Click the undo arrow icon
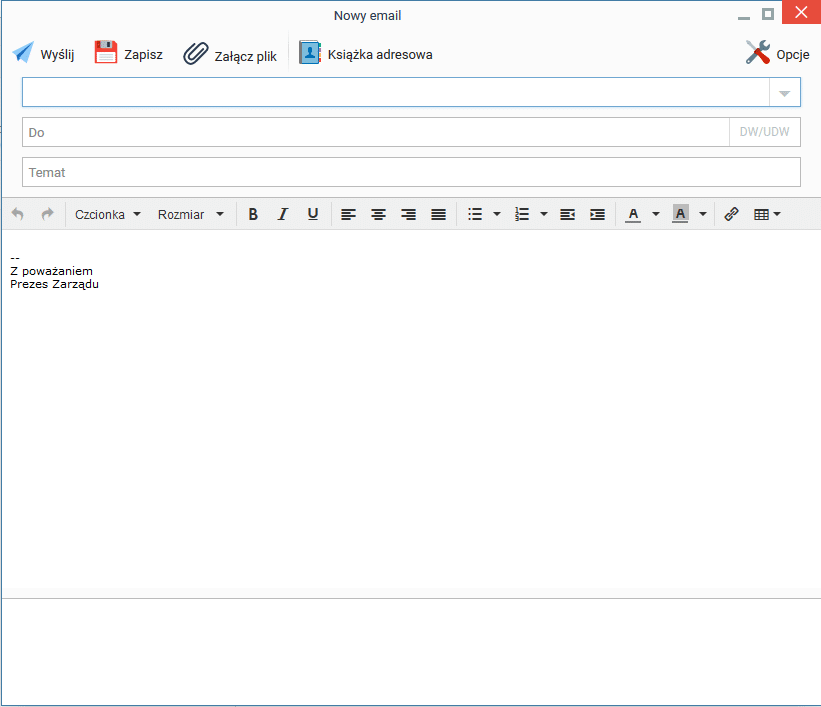821x707 pixels. tap(18, 214)
